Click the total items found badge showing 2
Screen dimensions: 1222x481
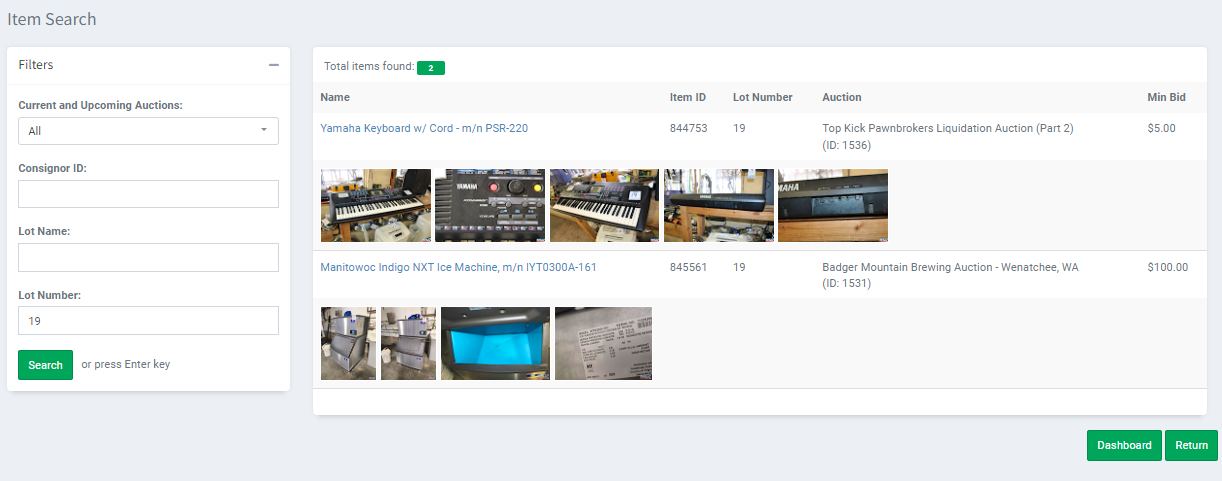click(x=431, y=68)
